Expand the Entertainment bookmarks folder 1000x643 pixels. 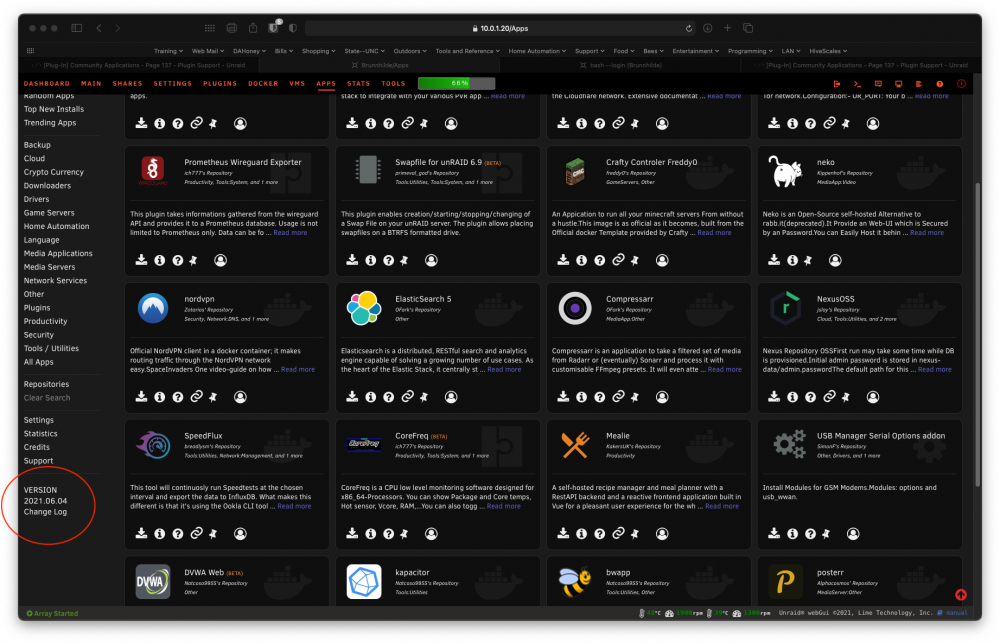click(x=696, y=51)
